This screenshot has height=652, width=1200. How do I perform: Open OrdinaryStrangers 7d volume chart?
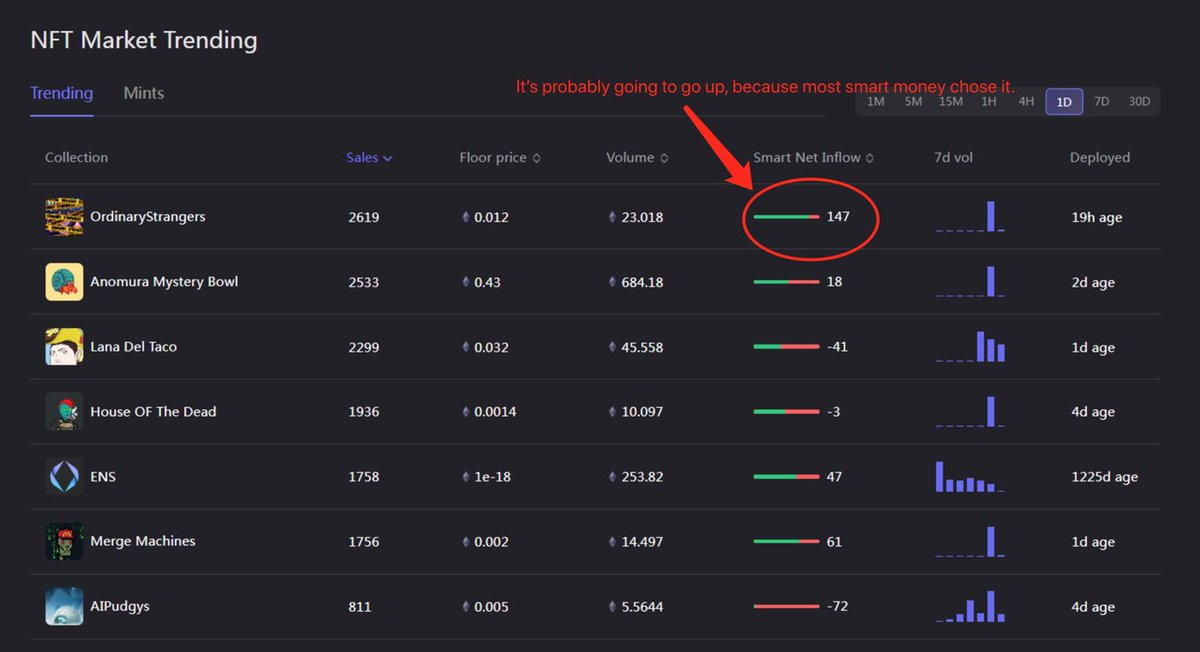coord(970,216)
